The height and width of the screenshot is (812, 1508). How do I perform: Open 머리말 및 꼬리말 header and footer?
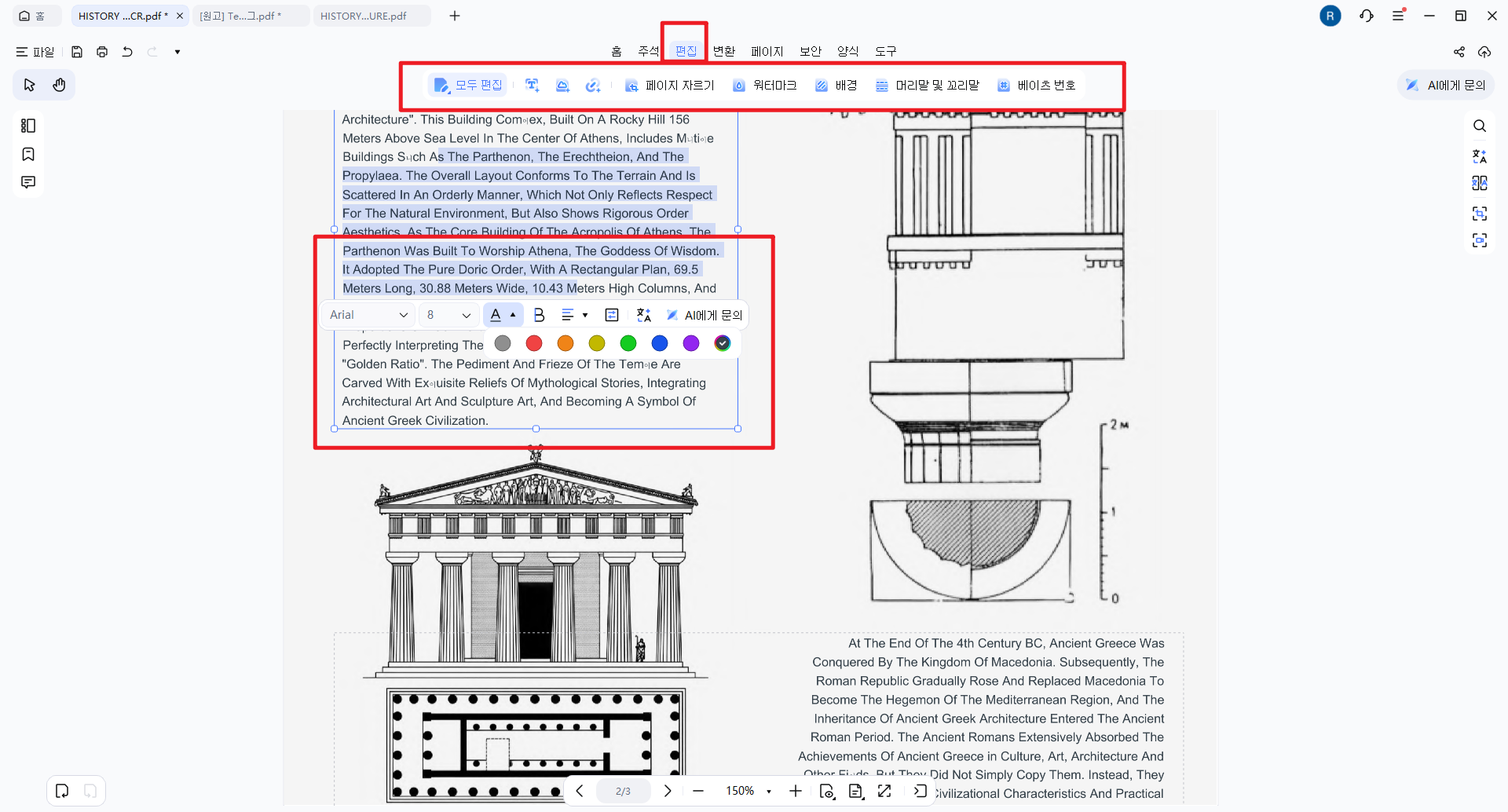pos(928,86)
